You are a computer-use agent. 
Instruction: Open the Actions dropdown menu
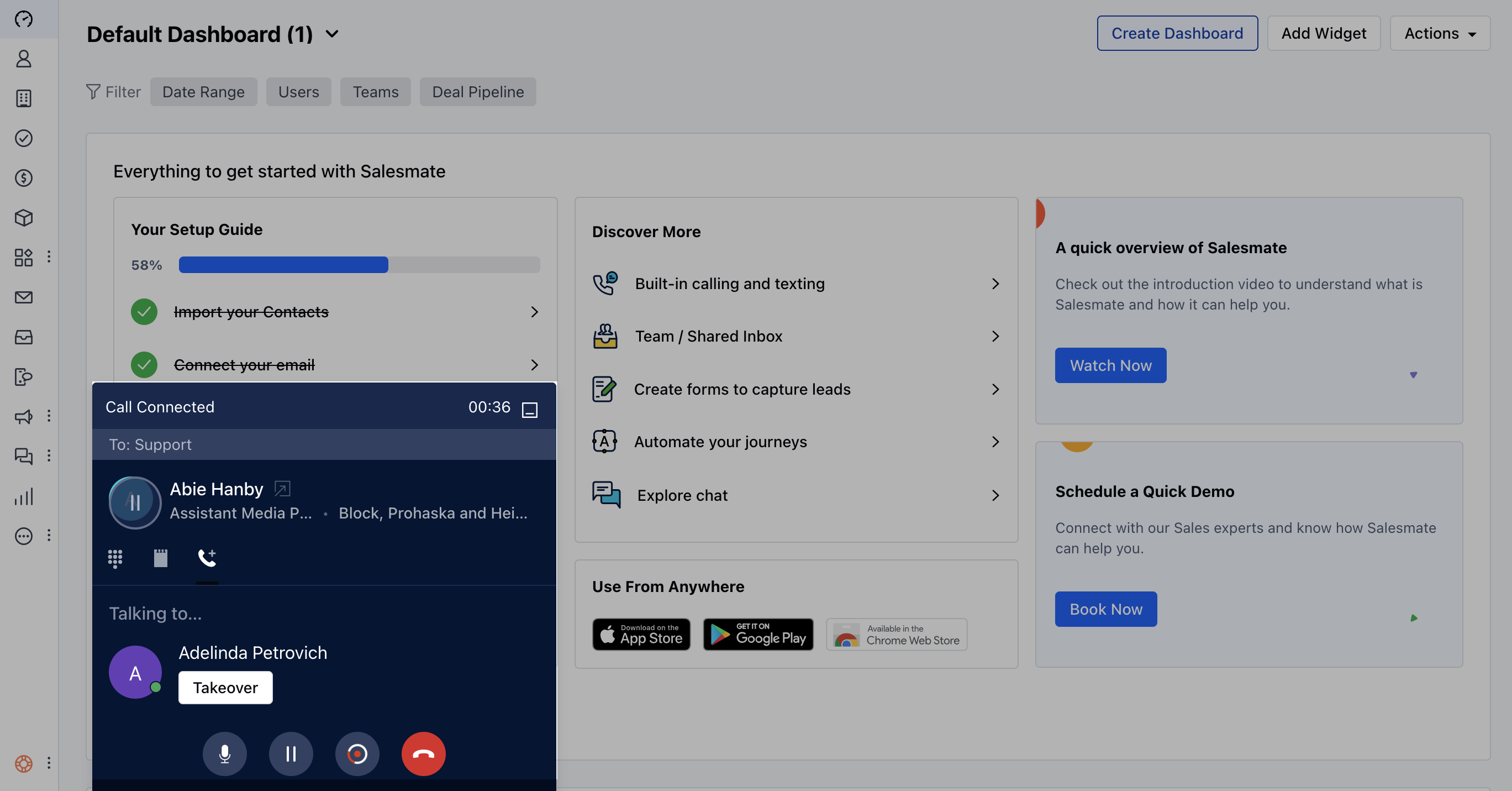(x=1439, y=34)
